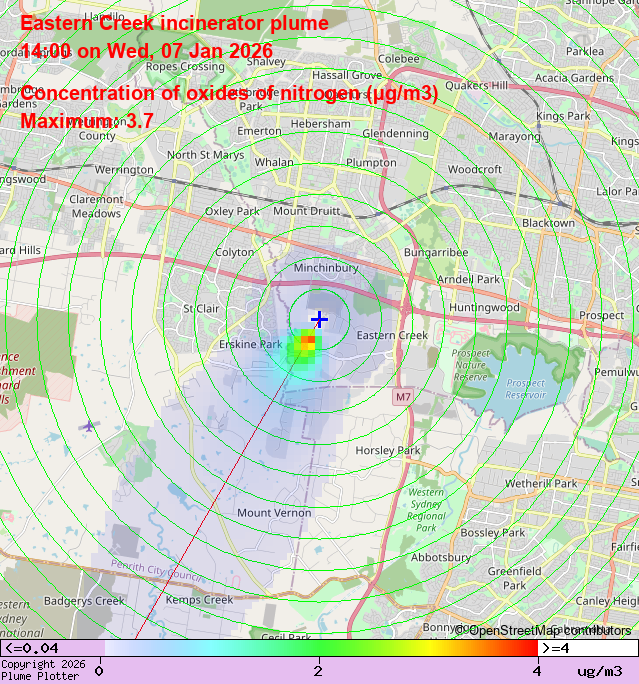639x684 pixels.
Task: Click the OpenStreetMap contributors attribution
Action: tap(545, 630)
